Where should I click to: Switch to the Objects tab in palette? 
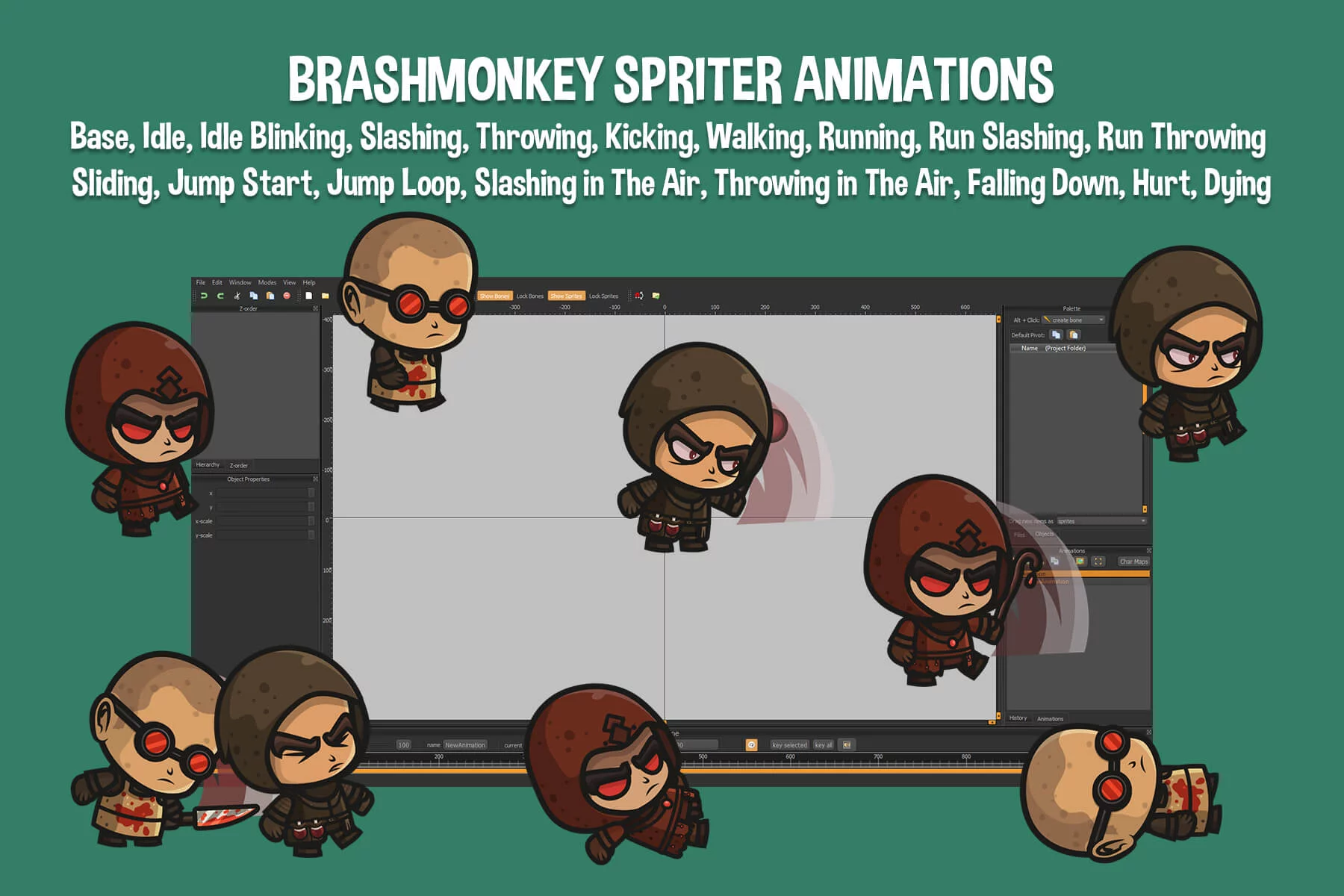[x=1045, y=534]
